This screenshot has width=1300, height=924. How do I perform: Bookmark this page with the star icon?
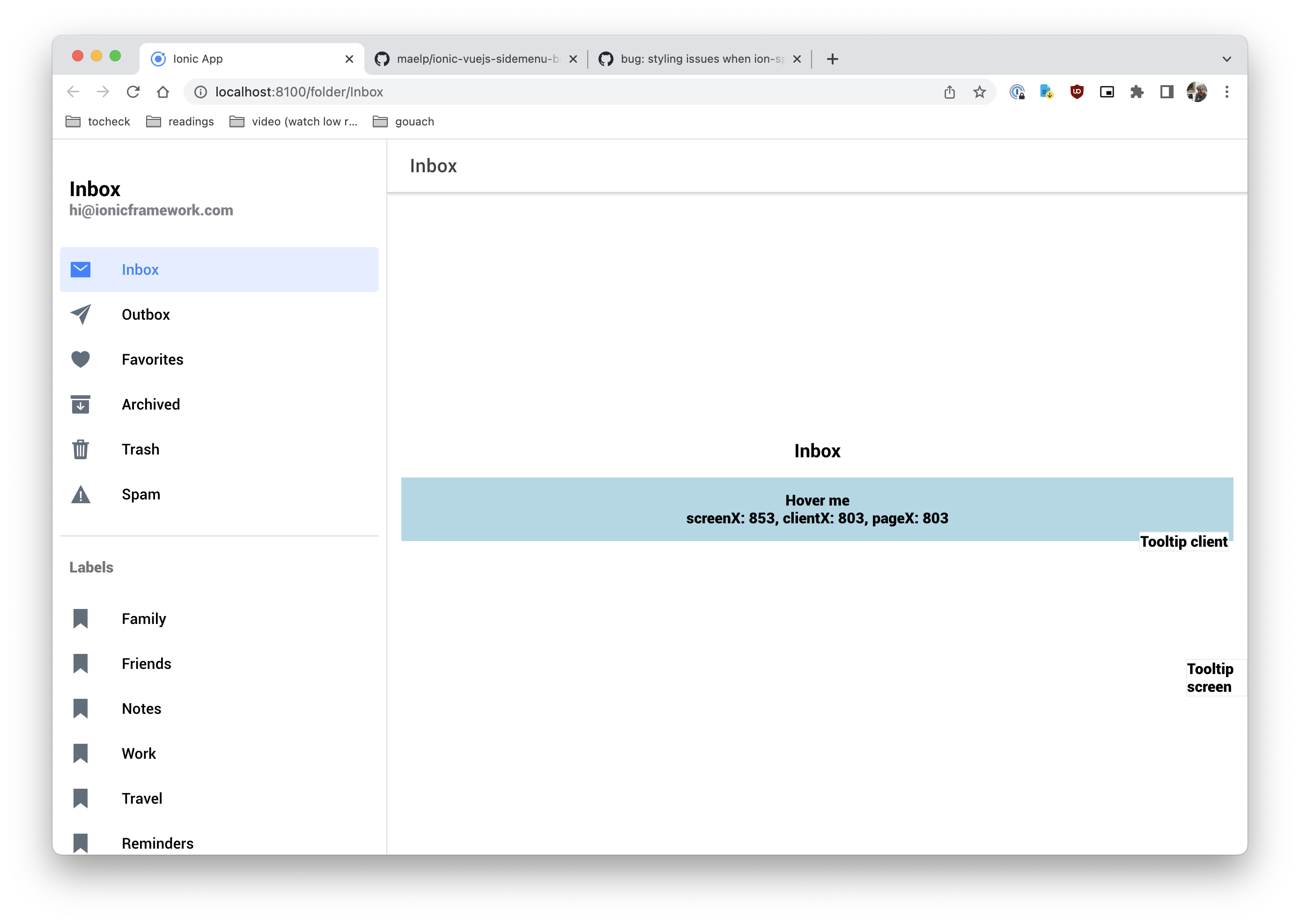pos(980,92)
